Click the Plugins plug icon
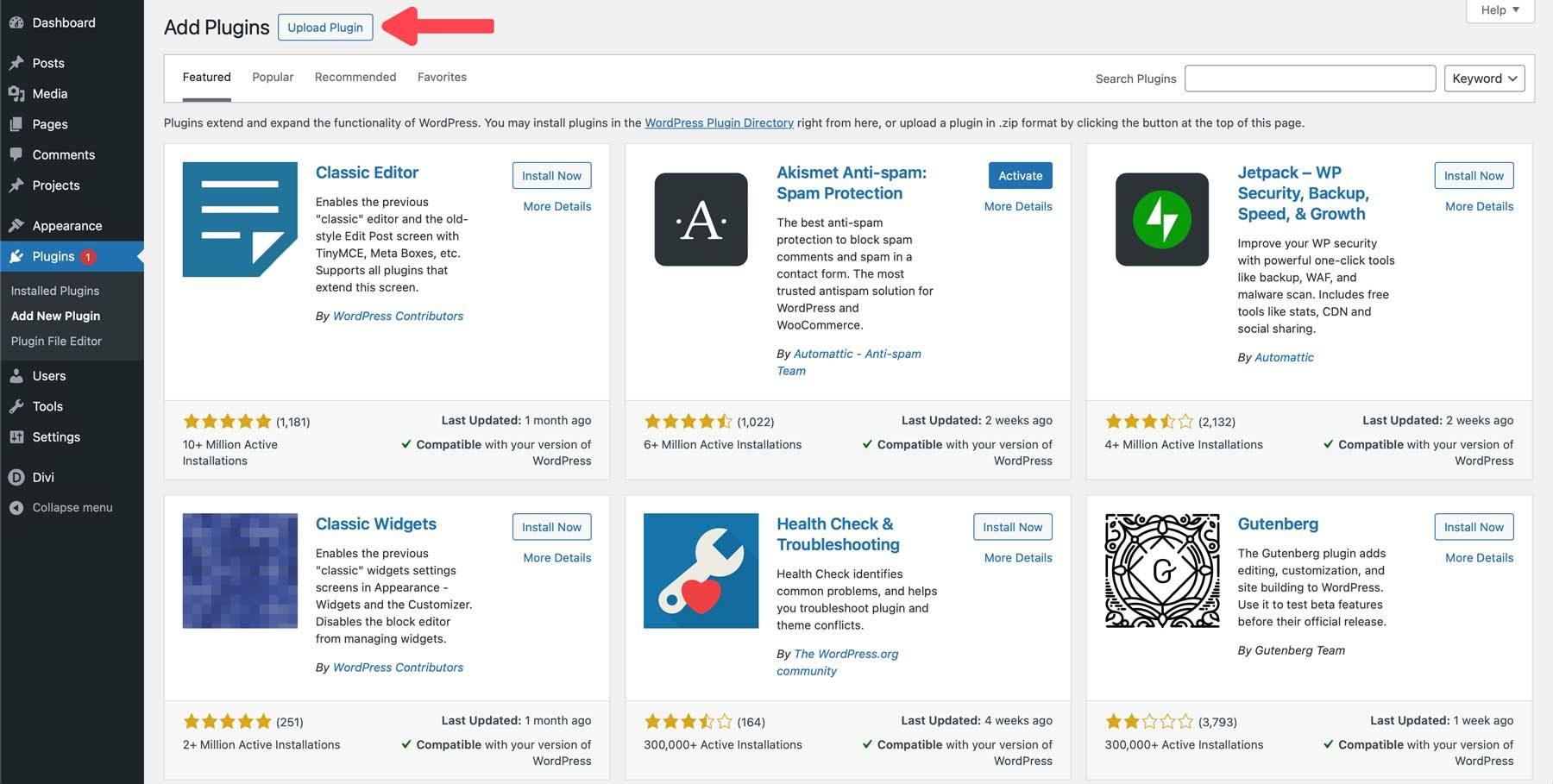1553x784 pixels. [x=16, y=256]
